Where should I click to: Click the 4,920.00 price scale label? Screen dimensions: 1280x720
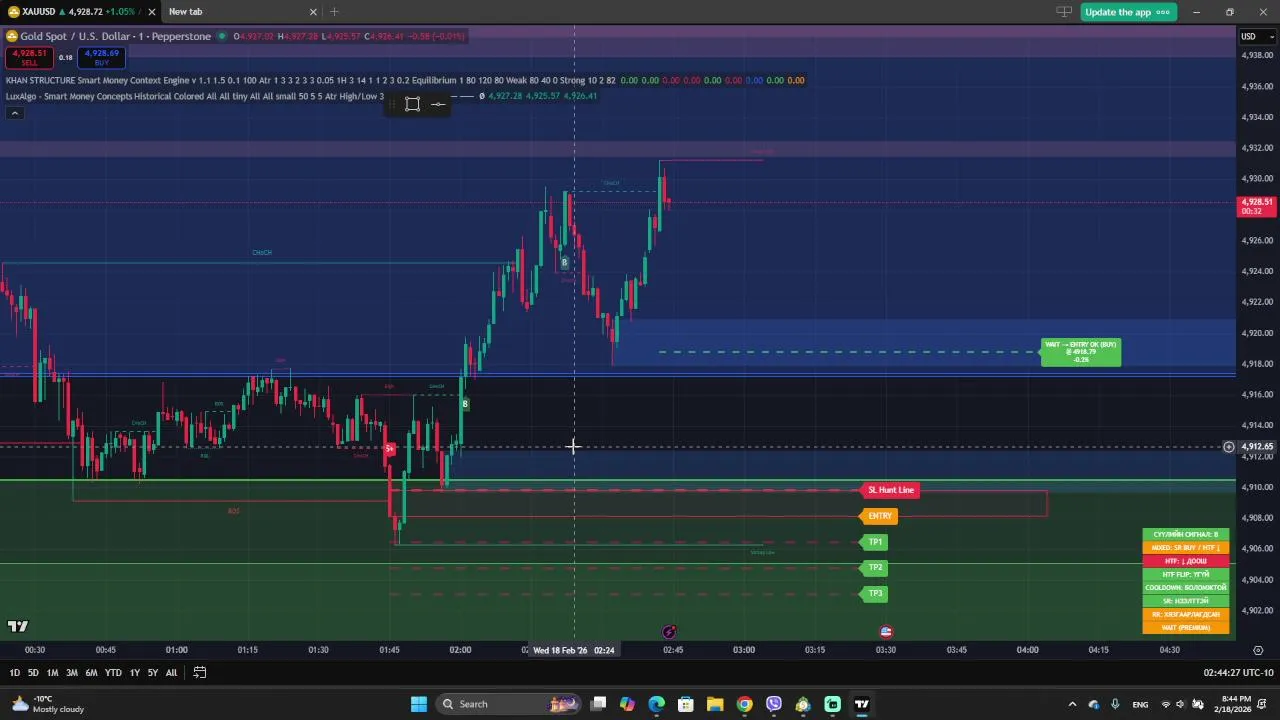(1256, 333)
